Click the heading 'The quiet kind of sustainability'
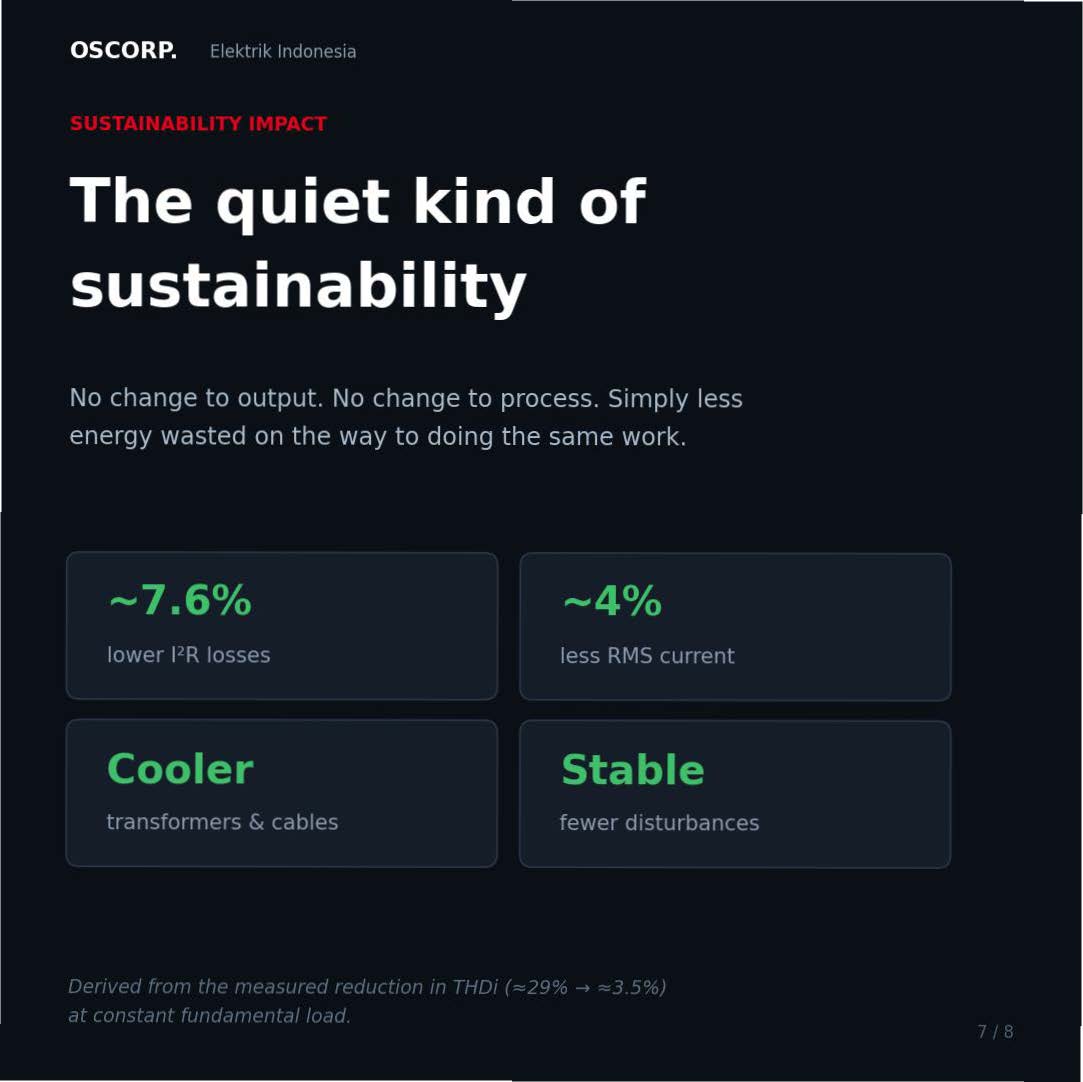 (x=358, y=242)
